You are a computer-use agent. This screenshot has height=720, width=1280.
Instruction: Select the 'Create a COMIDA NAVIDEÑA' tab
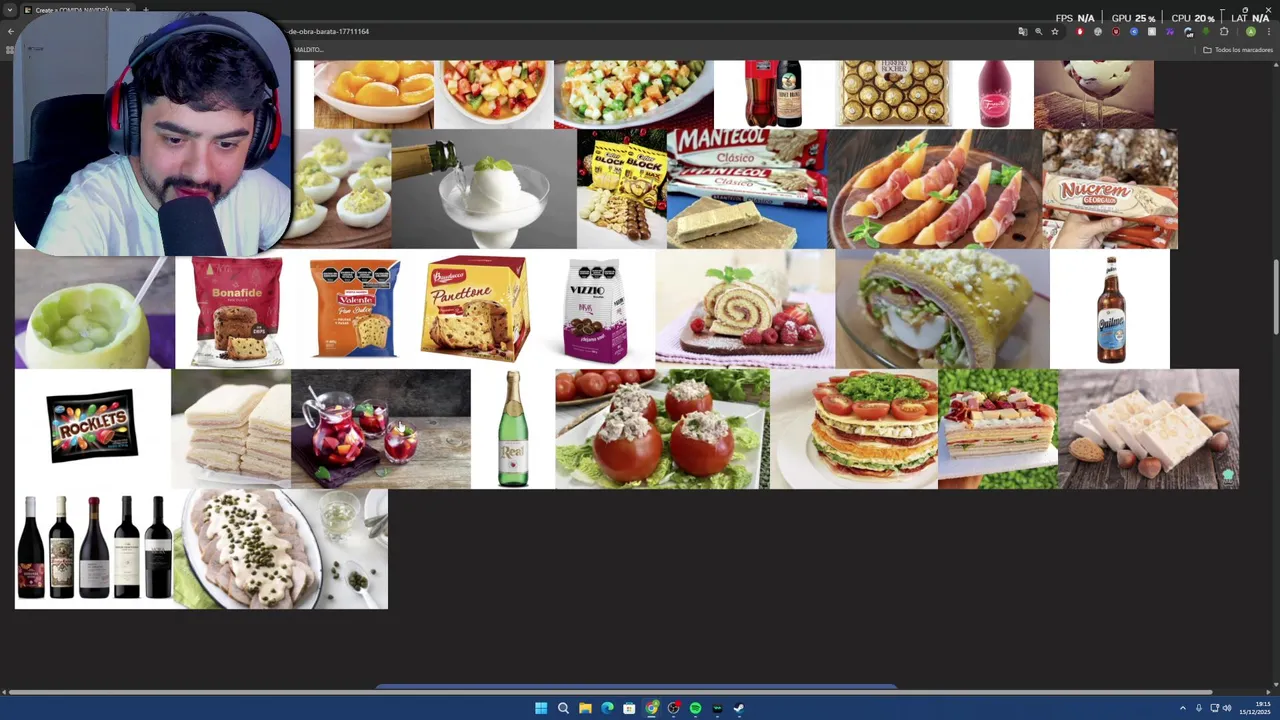77,10
